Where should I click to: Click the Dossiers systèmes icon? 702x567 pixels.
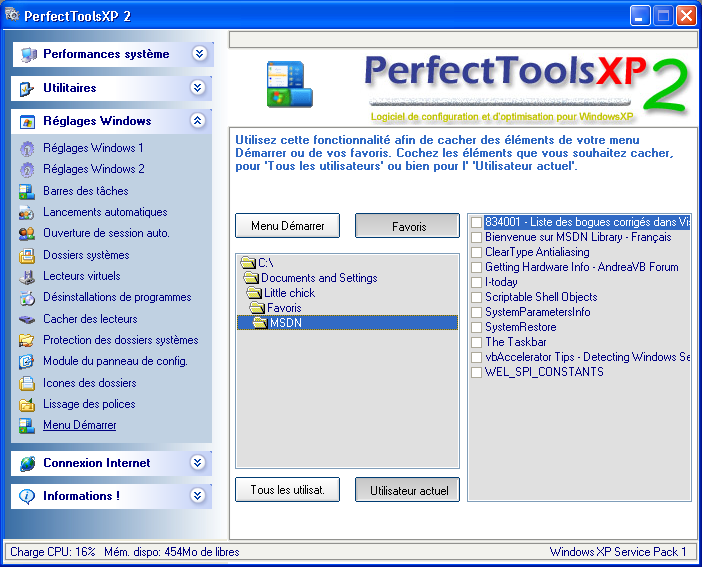point(27,256)
